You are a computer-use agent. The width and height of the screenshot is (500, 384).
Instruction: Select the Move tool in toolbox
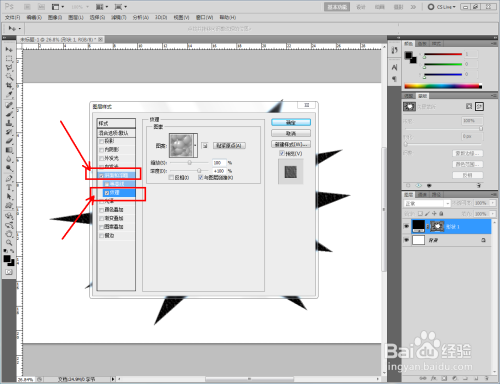[9, 49]
